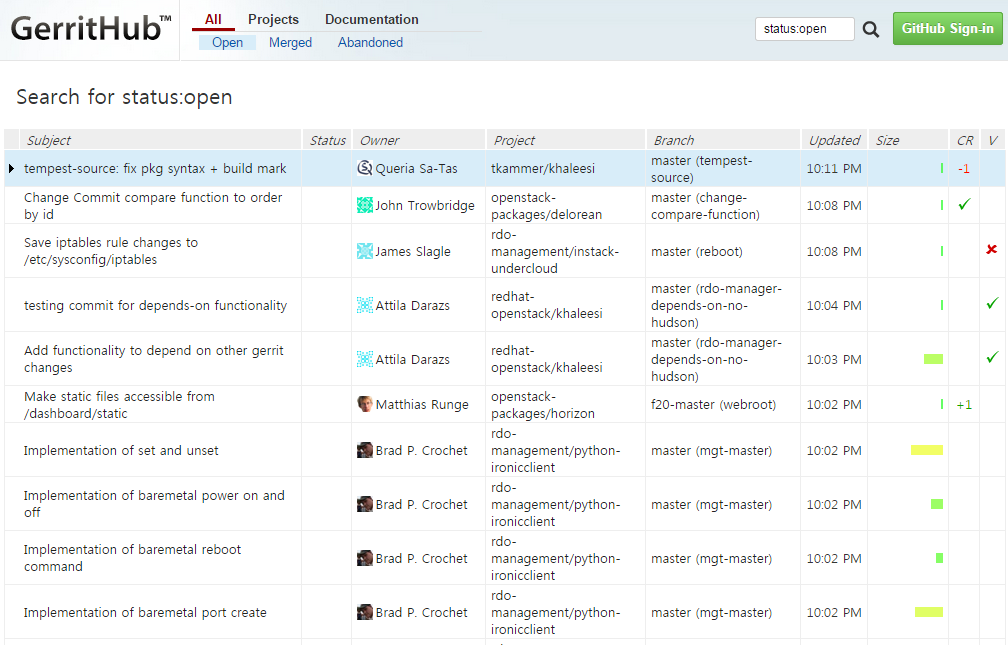Click project openstack-packages/horizon
This screenshot has width=1008, height=645.
[543, 405]
